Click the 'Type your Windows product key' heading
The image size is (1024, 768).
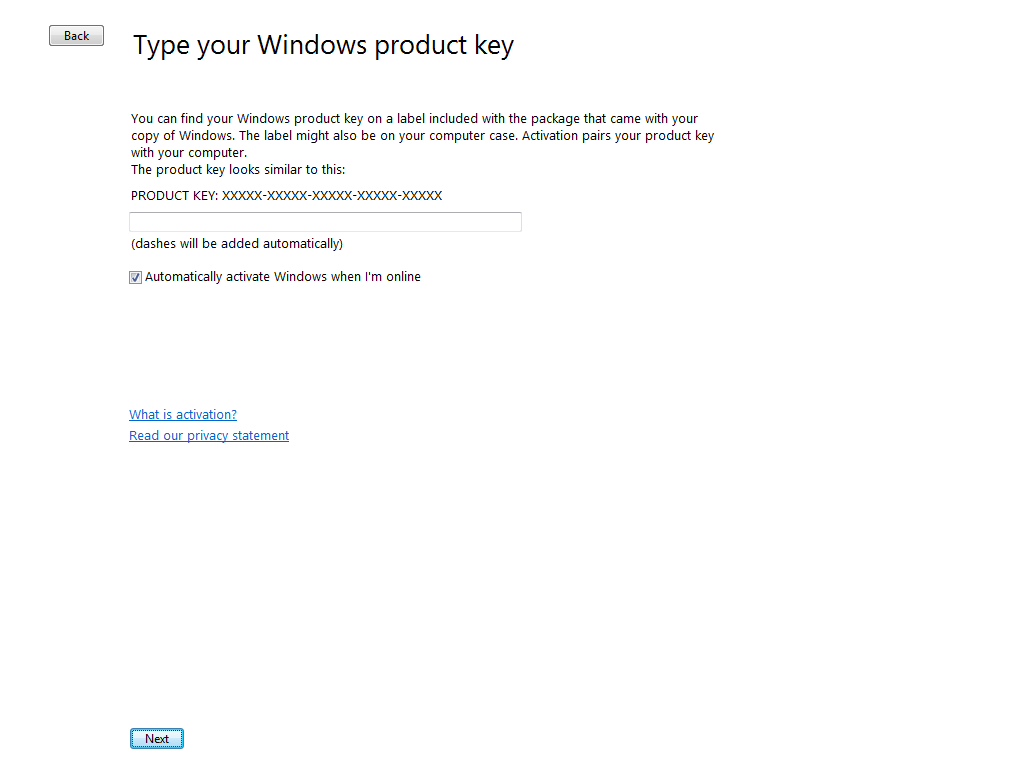[323, 46]
